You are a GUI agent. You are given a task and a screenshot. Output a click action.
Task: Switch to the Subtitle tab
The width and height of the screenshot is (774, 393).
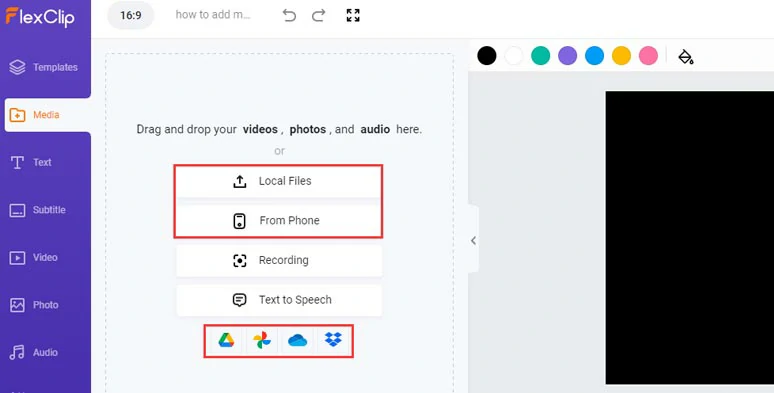click(38, 210)
